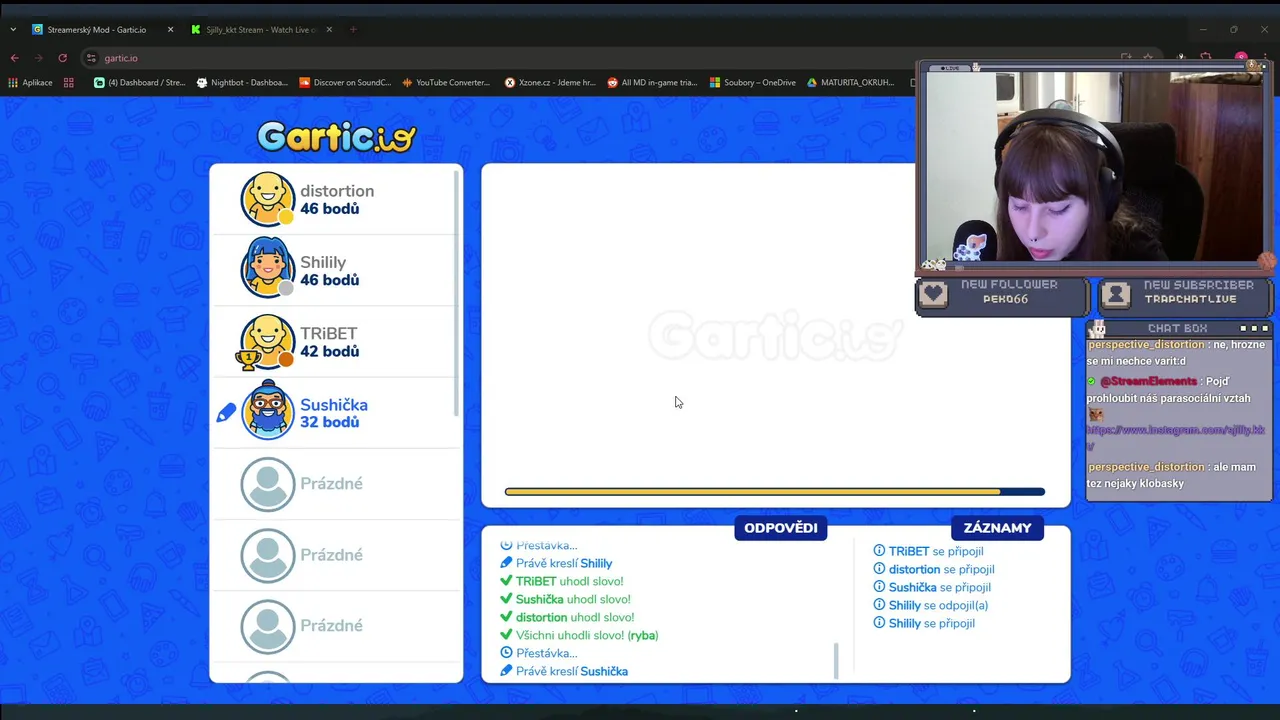1280x720 pixels.
Task: Click 'Sushička uhodl slovo!' entry
Action: (565, 599)
